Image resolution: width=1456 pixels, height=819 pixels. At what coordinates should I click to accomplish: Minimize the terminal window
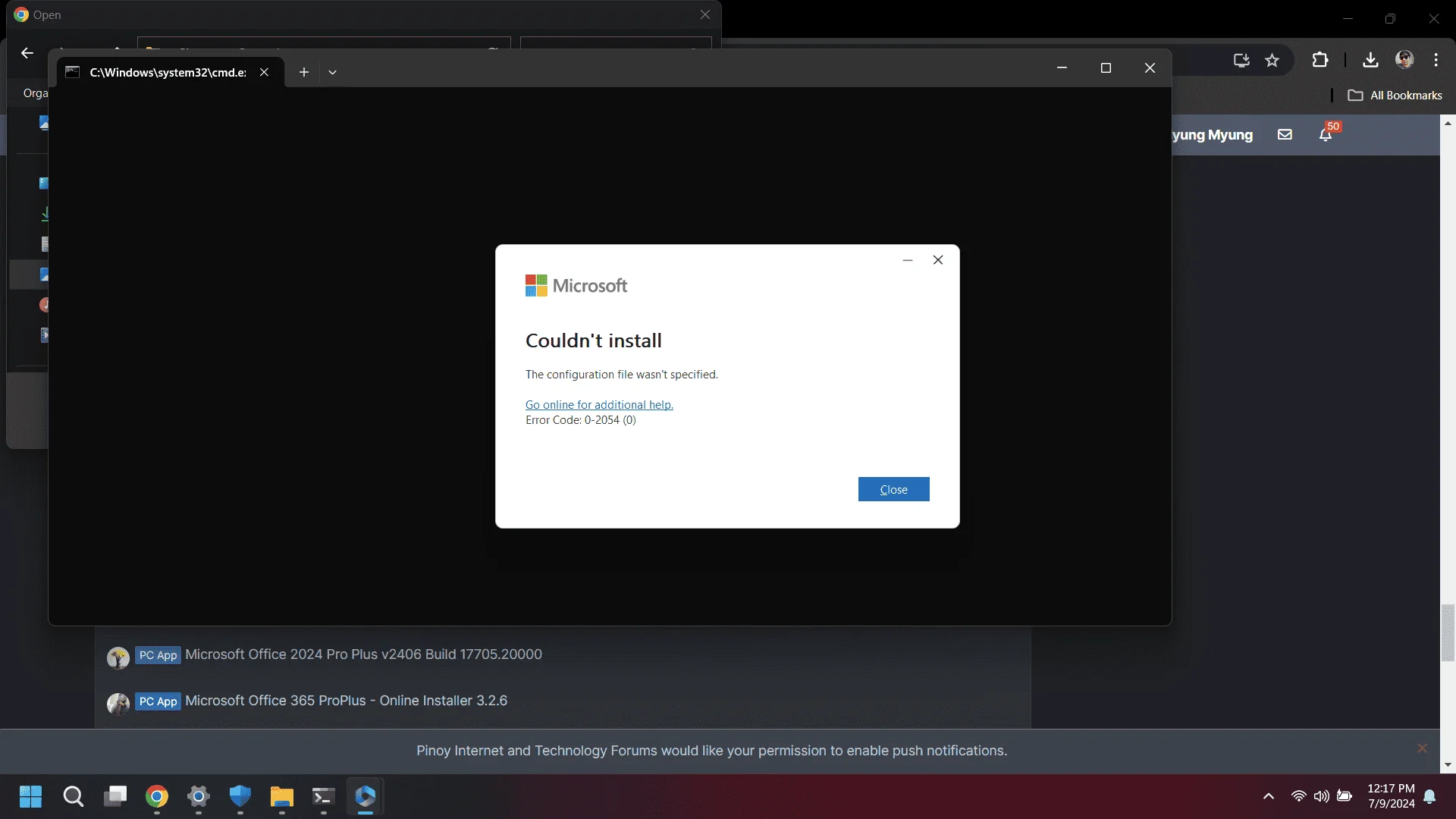tap(1062, 68)
